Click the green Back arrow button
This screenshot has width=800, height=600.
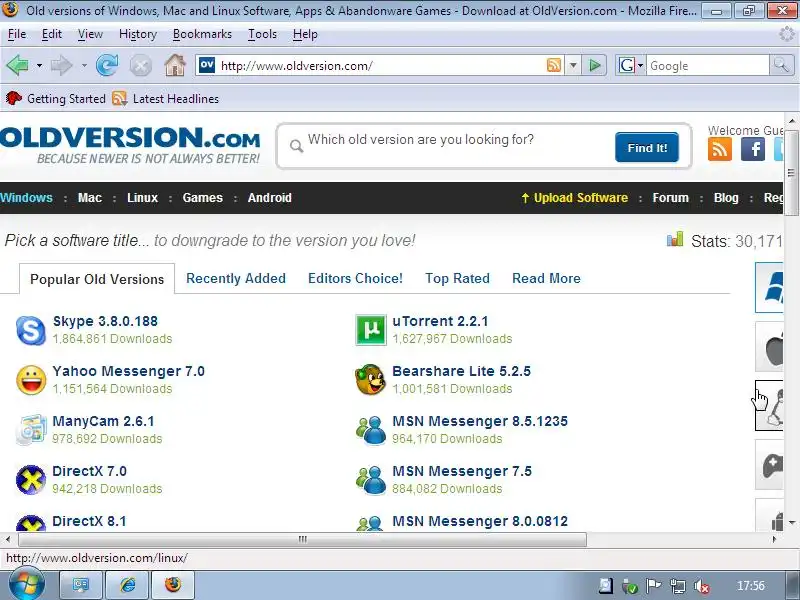pyautogui.click(x=17, y=65)
